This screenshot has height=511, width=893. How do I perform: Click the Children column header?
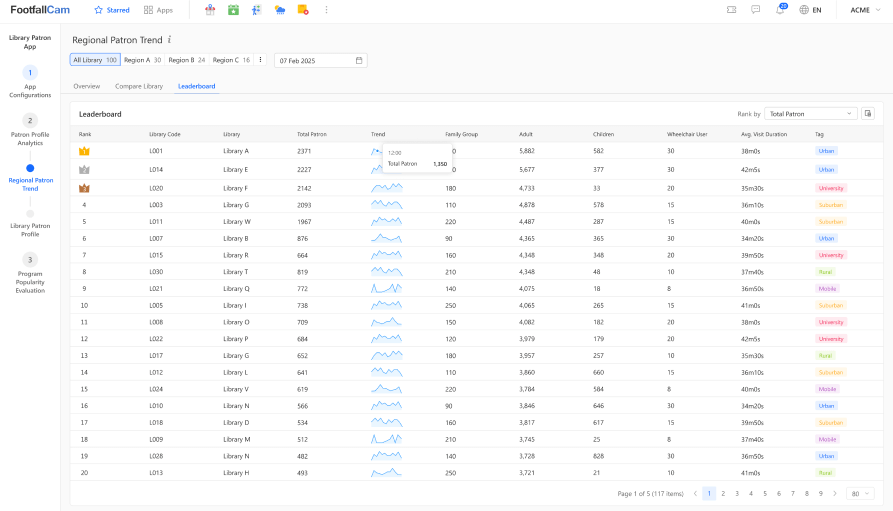click(x=603, y=134)
